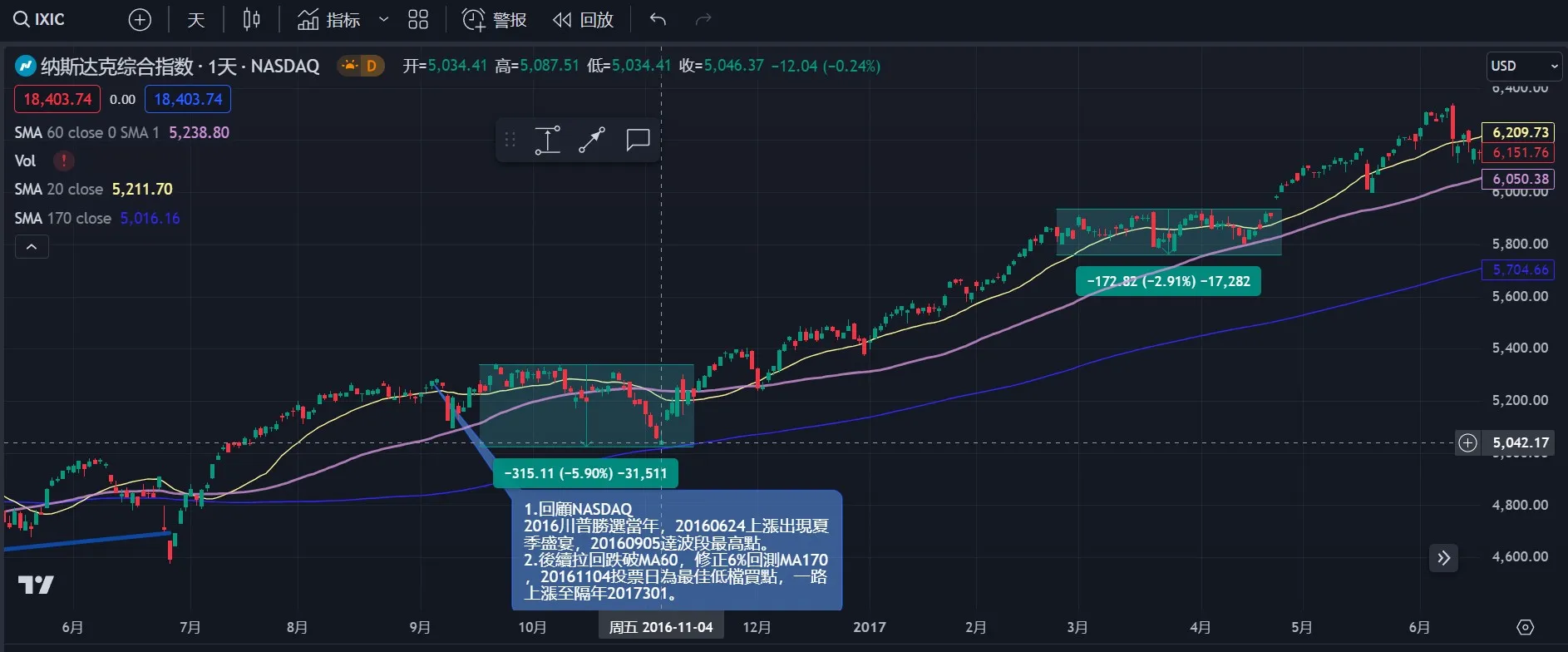Click the -172.82 (-2.91%) price range label
The height and width of the screenshot is (652, 1568).
coord(1168,281)
